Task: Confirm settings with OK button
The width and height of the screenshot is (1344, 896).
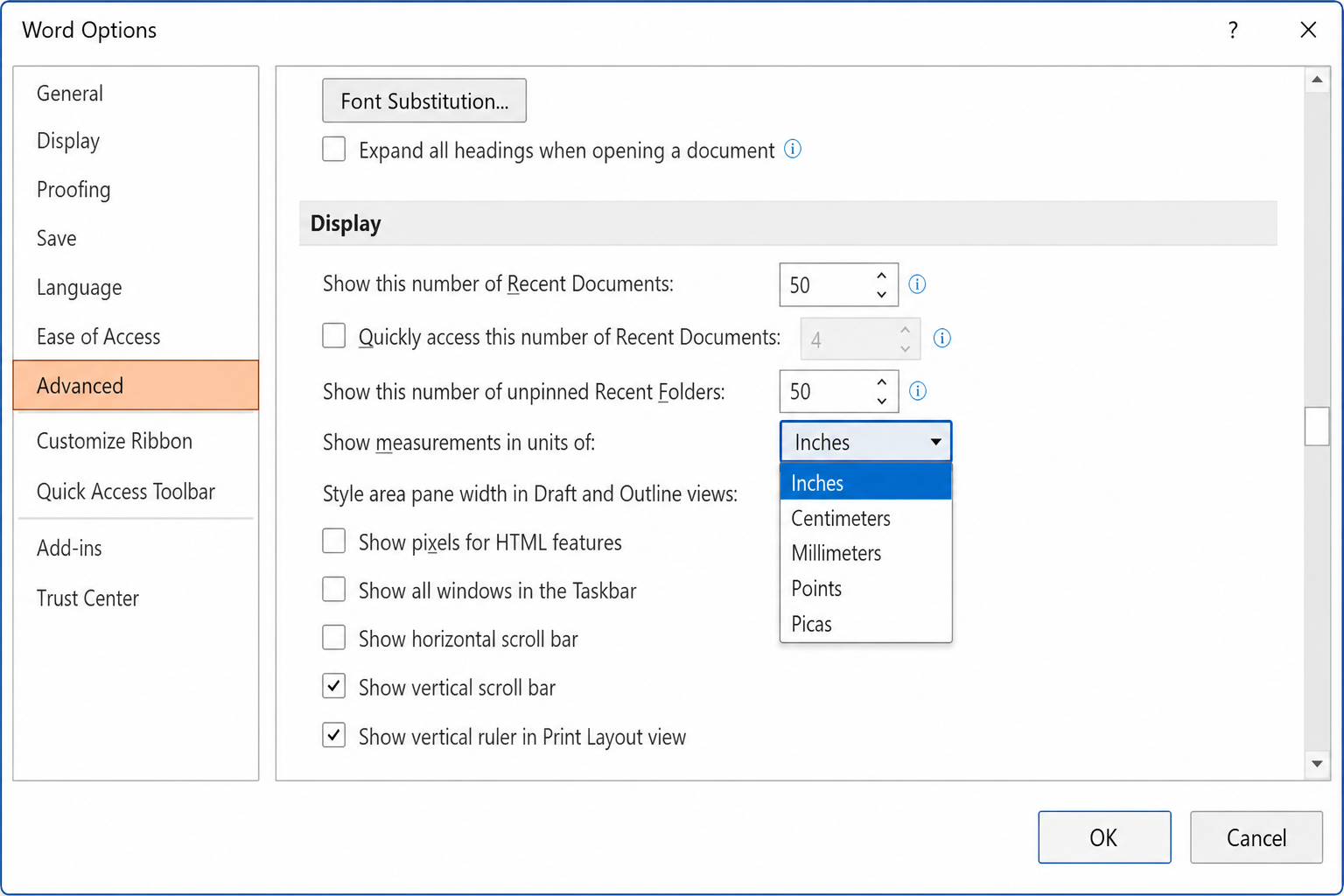Action: click(1104, 837)
